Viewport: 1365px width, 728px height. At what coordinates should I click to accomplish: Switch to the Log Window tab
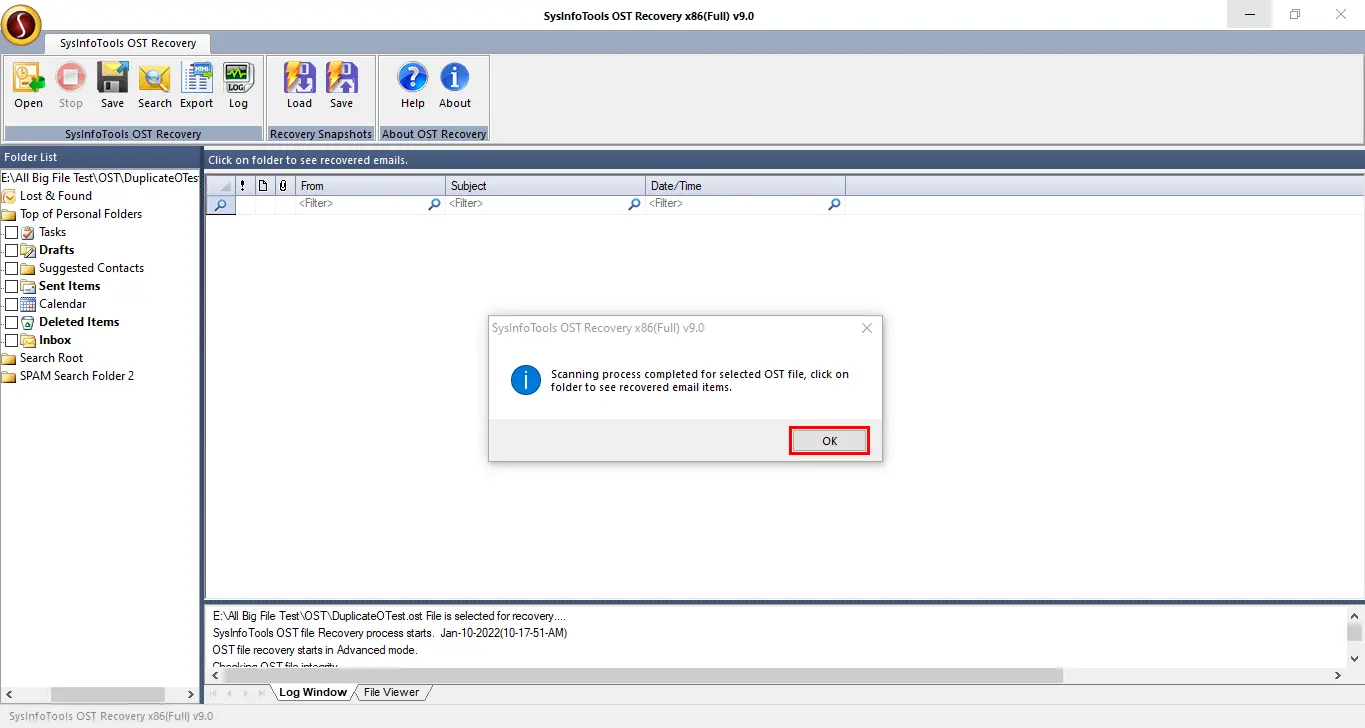pos(312,692)
